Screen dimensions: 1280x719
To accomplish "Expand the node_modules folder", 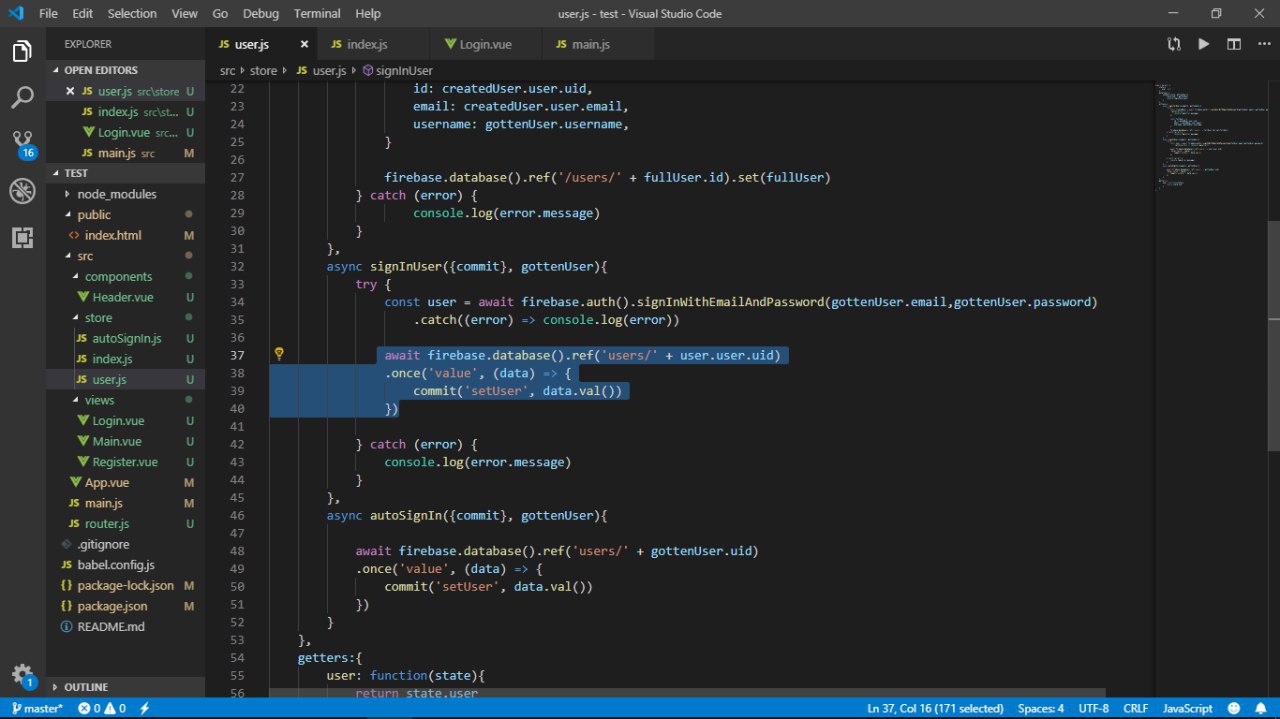I will coord(117,194).
